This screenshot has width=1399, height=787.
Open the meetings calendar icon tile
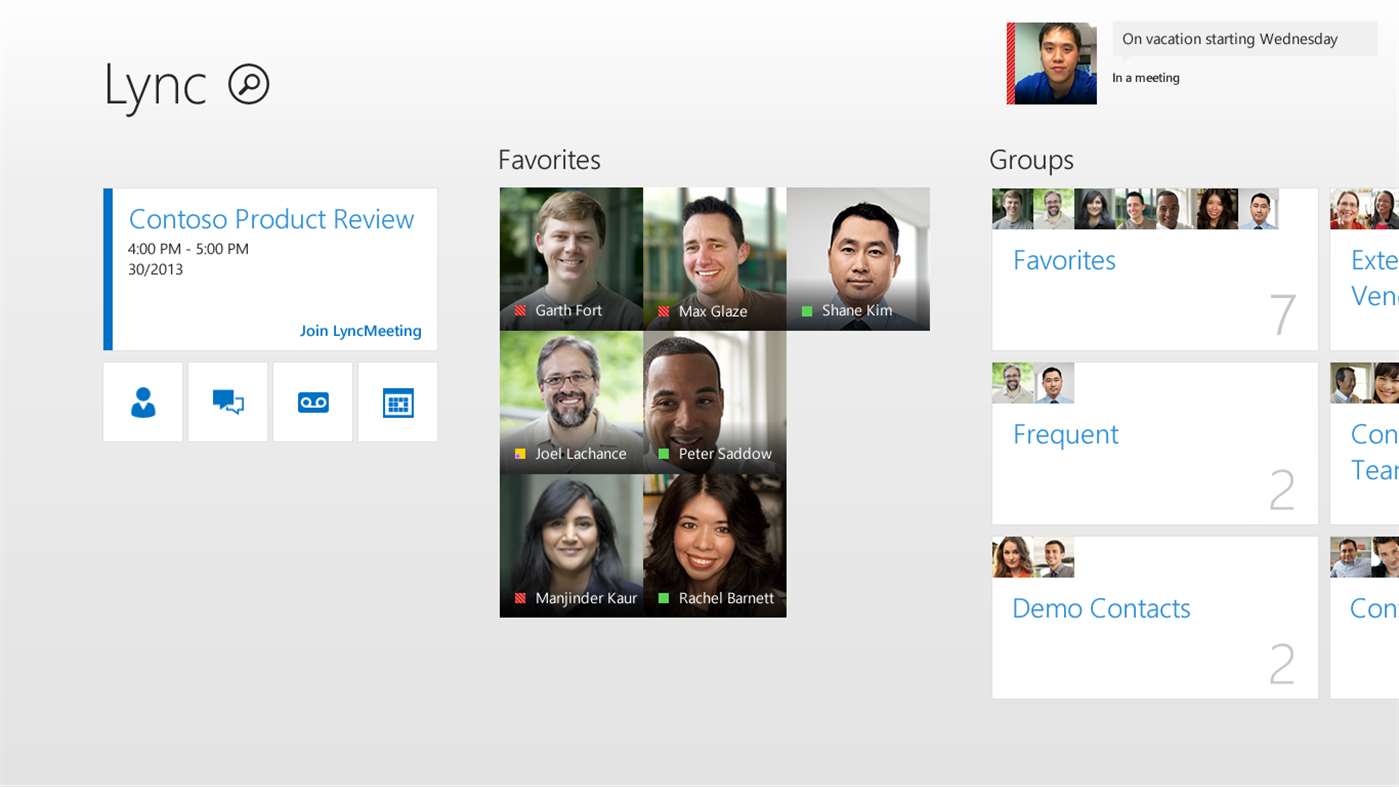[398, 402]
